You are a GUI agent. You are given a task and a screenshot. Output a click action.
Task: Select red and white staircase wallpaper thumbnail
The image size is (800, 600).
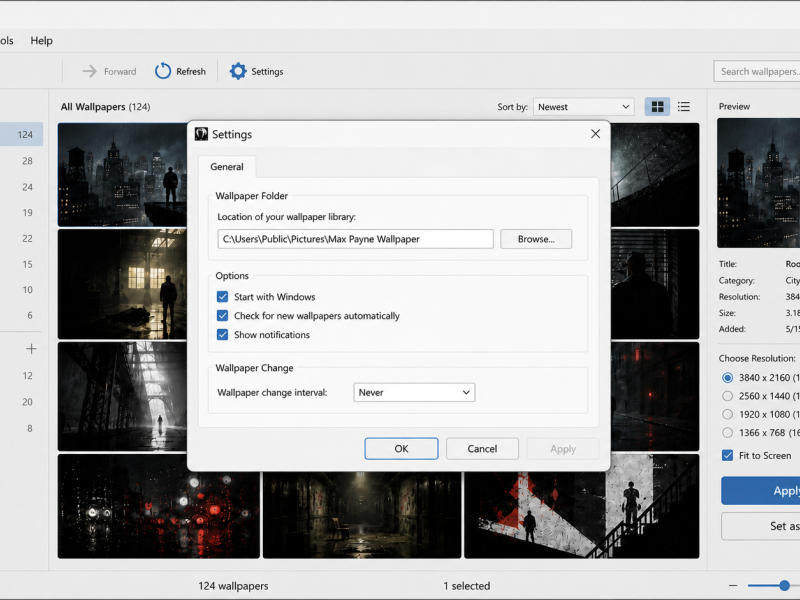[x=582, y=507]
